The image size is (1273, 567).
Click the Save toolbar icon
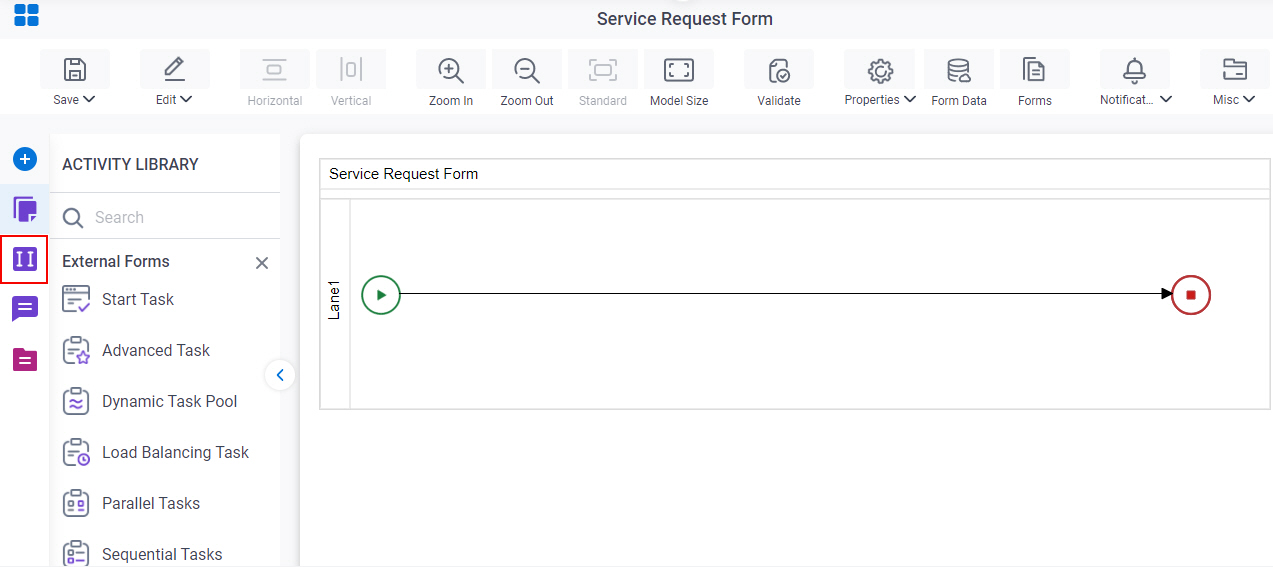pyautogui.click(x=75, y=69)
